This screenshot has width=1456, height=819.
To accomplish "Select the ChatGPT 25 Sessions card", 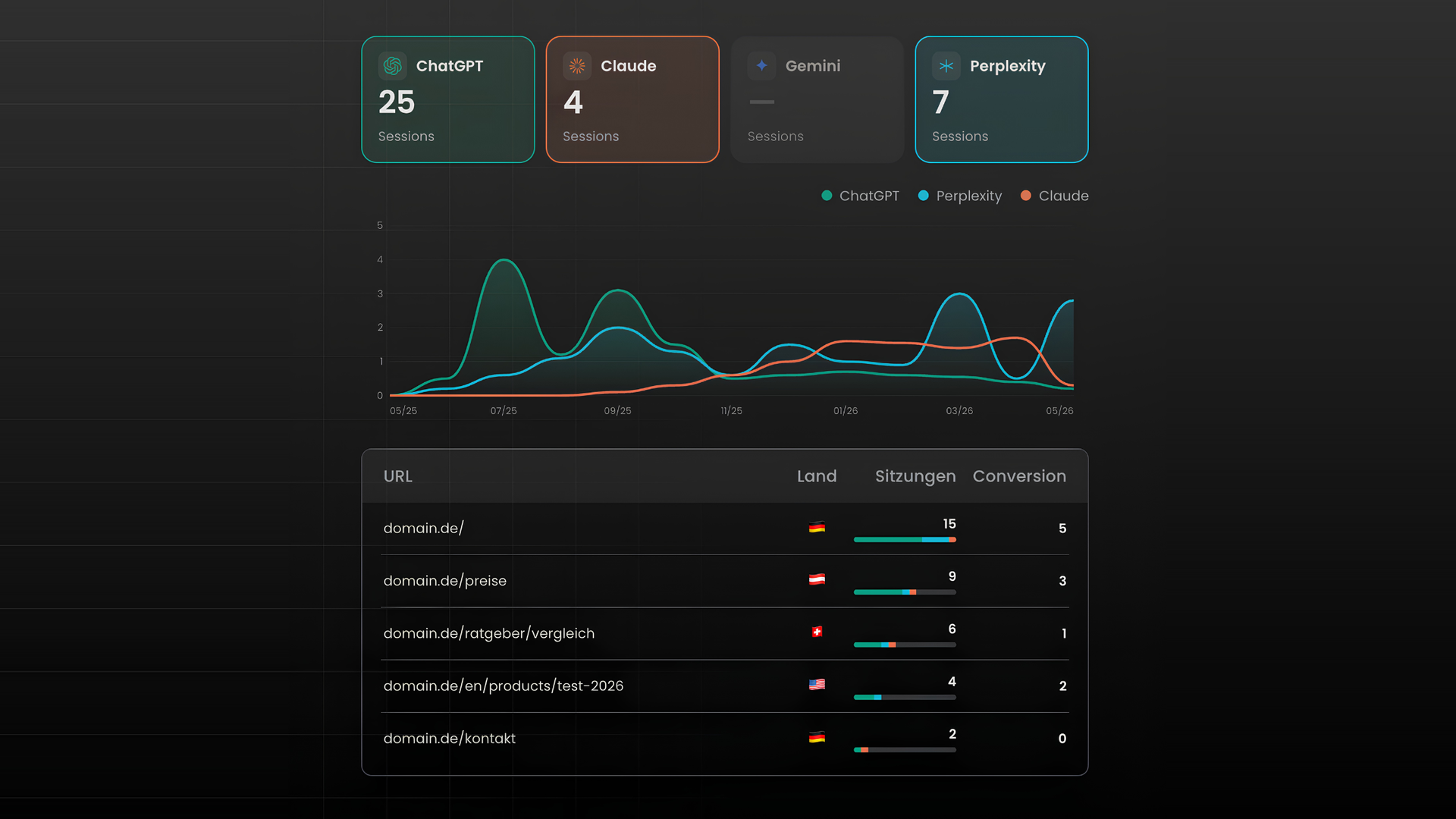I will (x=448, y=99).
